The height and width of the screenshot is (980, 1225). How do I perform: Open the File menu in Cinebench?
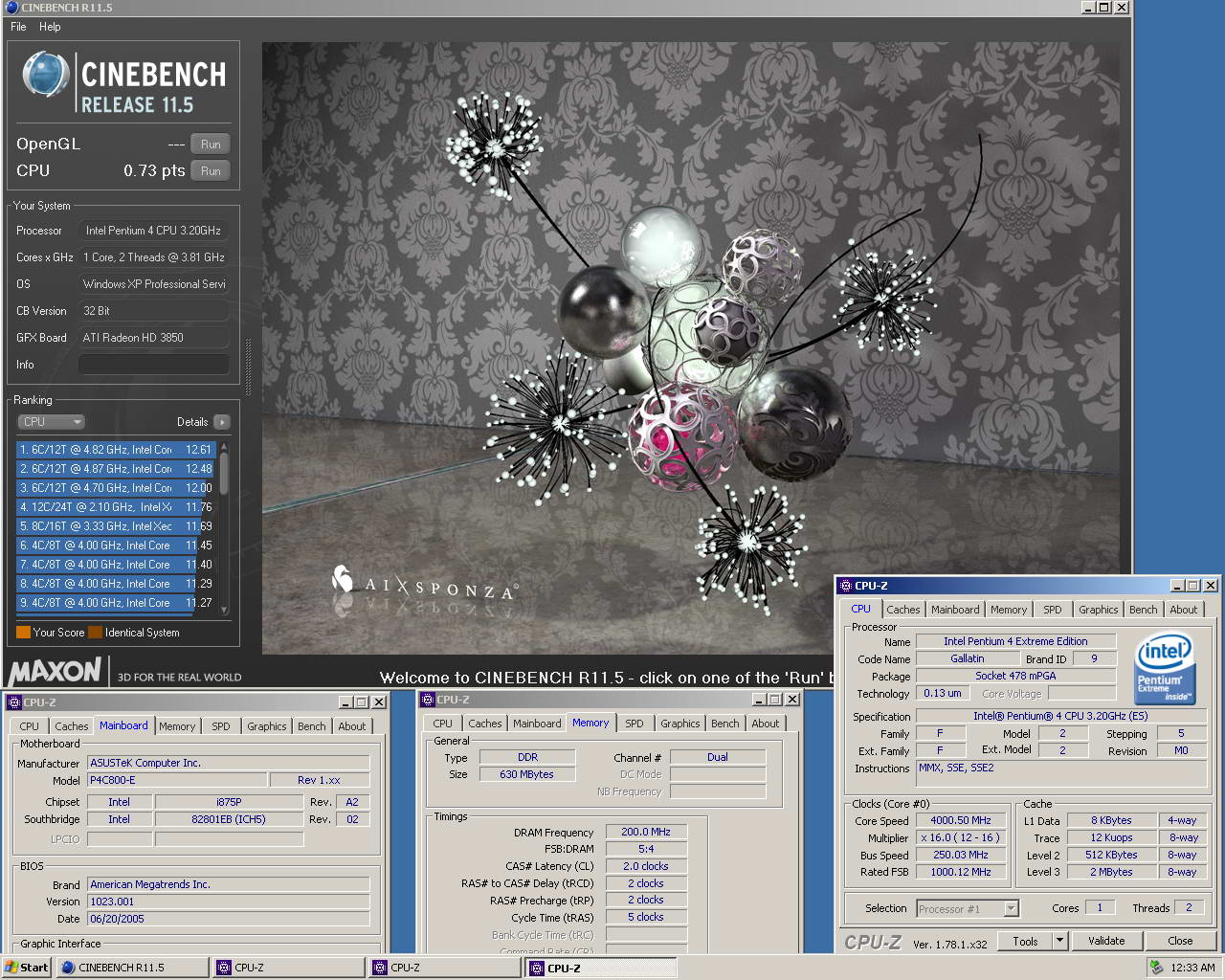point(18,27)
